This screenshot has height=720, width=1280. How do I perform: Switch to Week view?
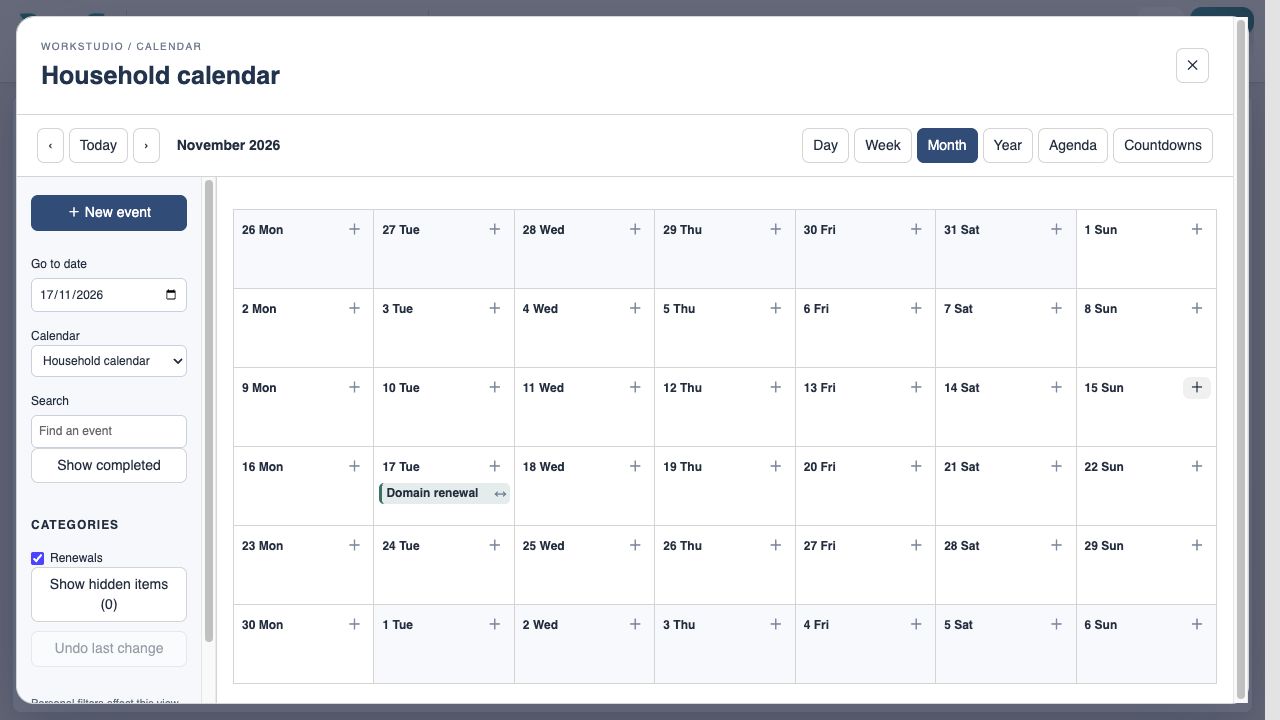[x=883, y=145]
